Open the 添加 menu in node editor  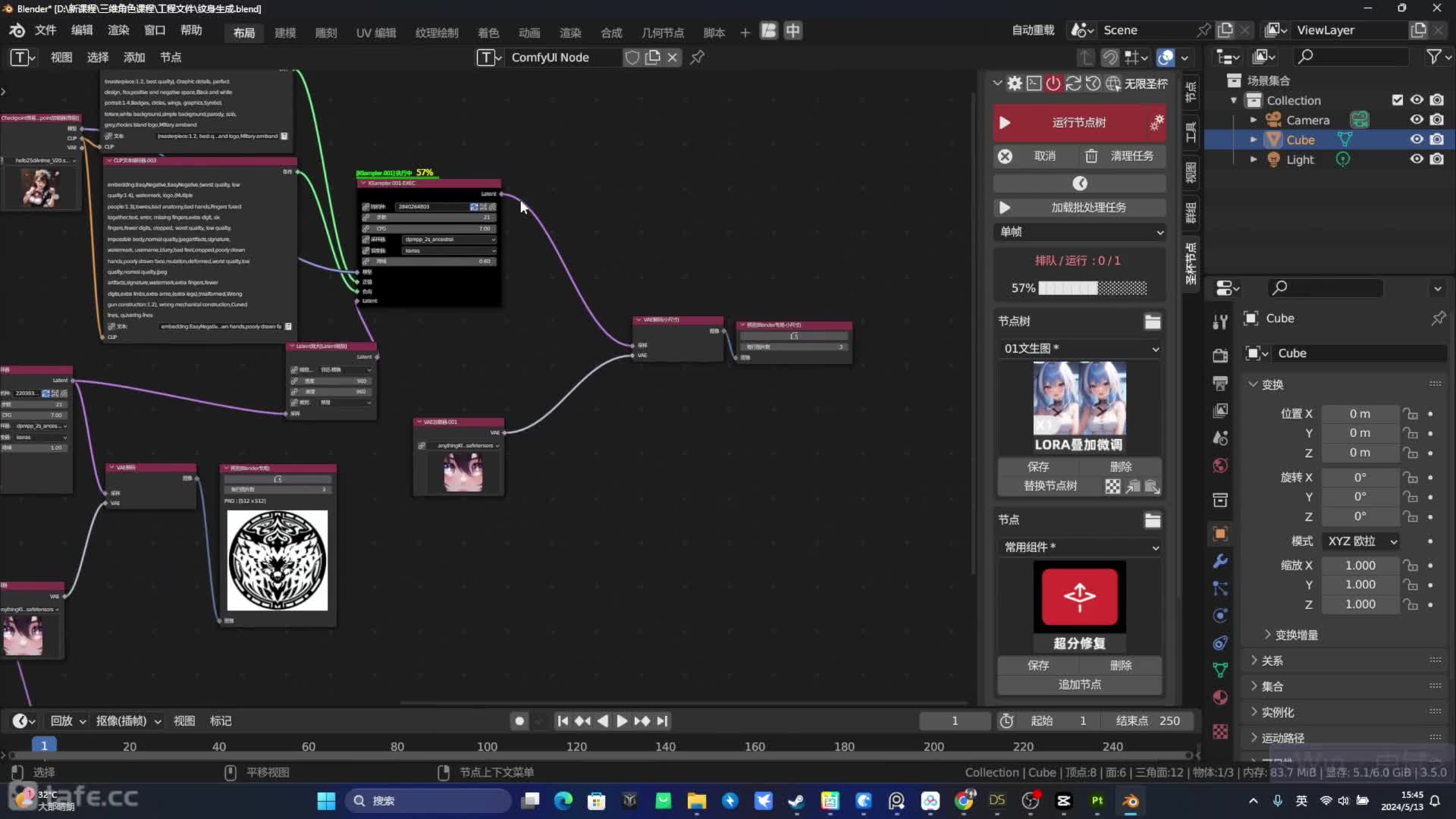point(134,58)
